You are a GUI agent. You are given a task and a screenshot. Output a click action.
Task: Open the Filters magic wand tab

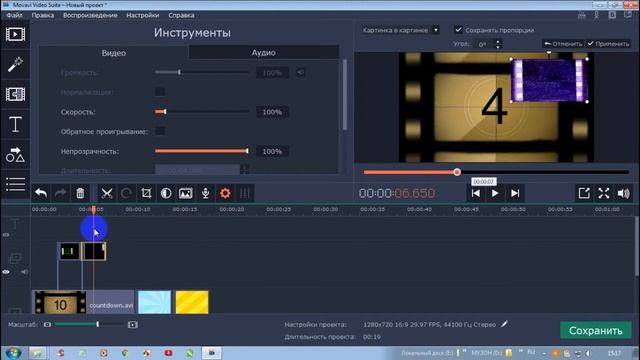(x=15, y=64)
